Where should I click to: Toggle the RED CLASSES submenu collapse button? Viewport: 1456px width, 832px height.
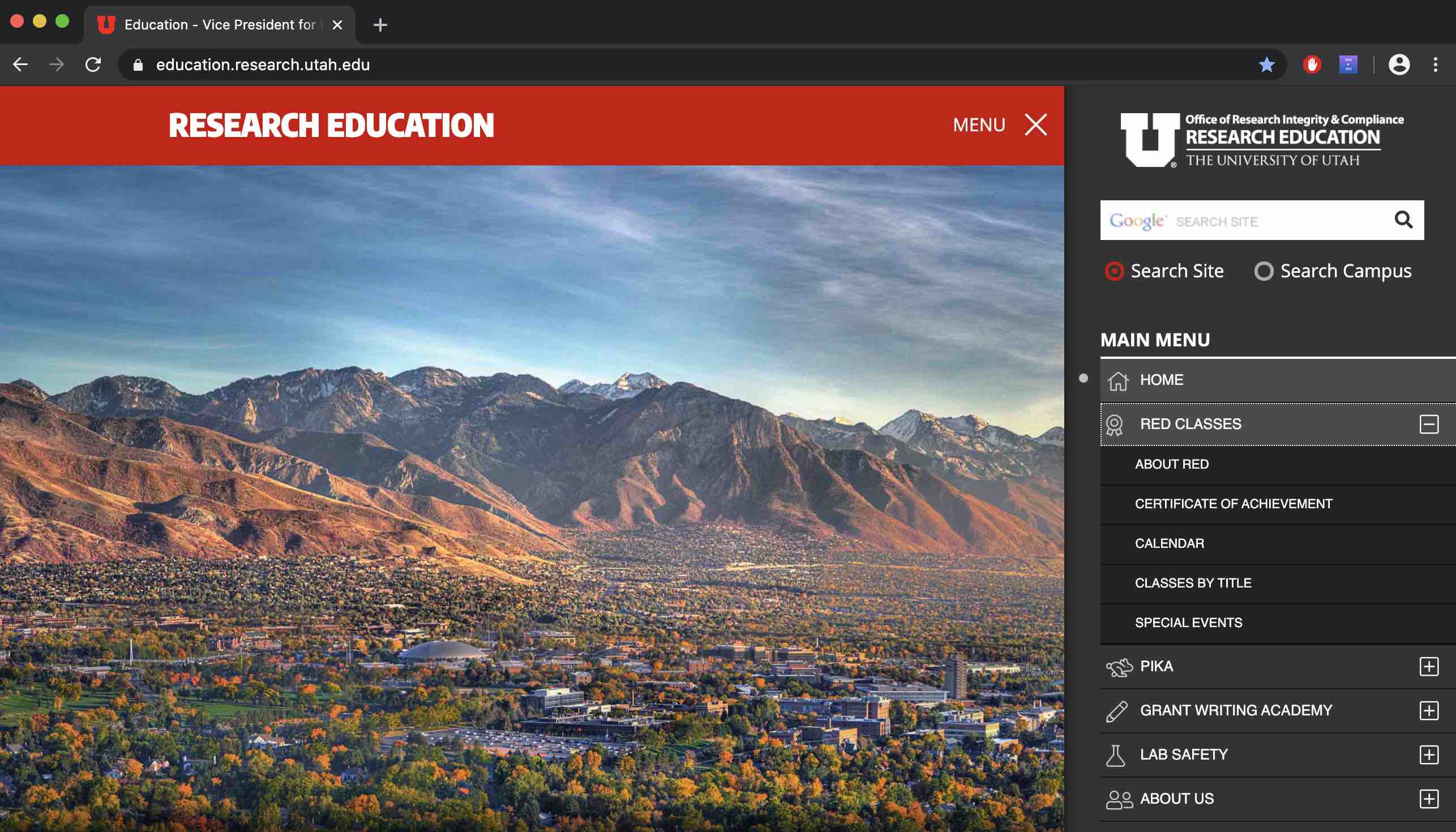(x=1430, y=423)
